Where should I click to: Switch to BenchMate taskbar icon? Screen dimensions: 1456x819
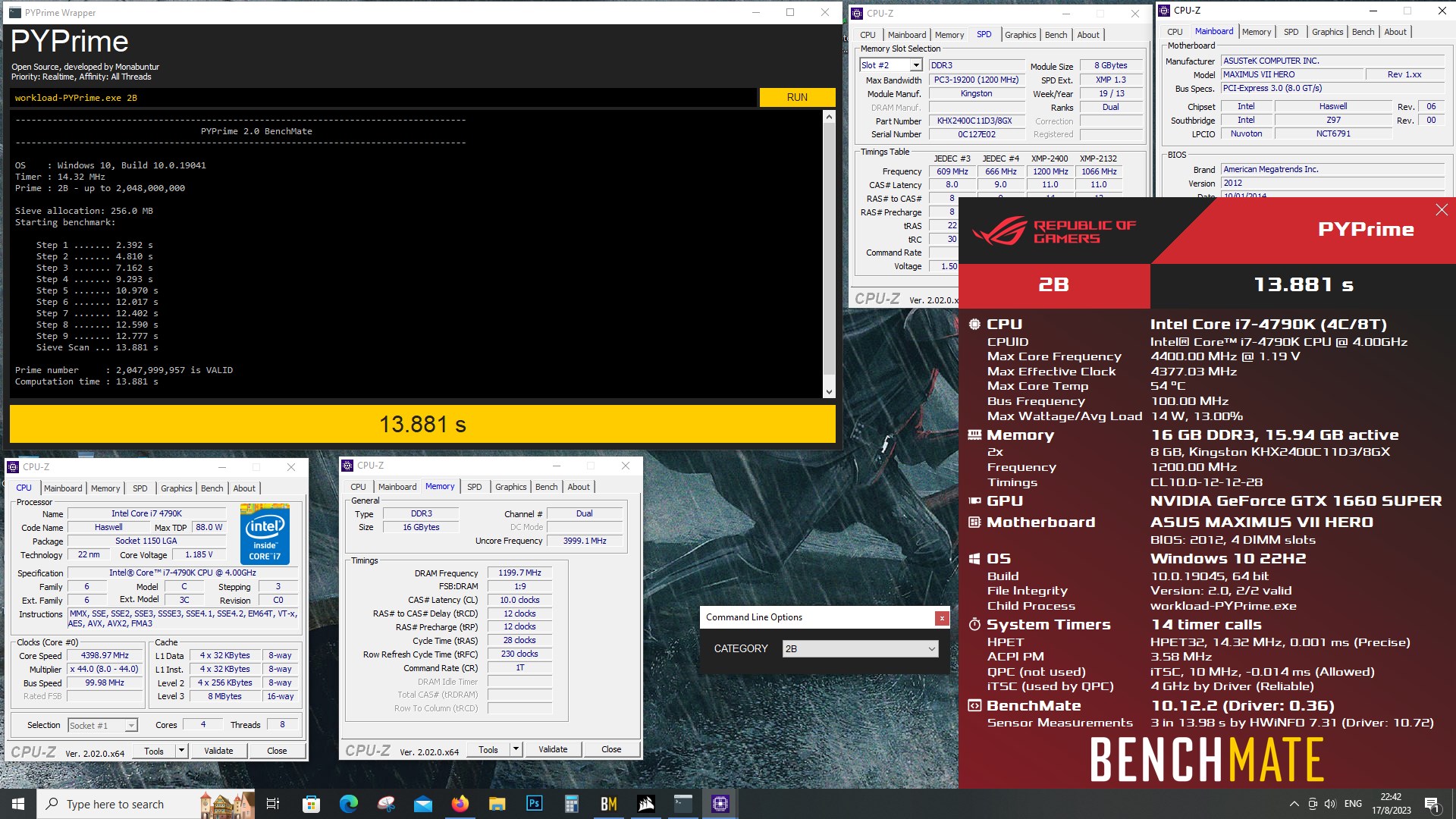coord(609,804)
